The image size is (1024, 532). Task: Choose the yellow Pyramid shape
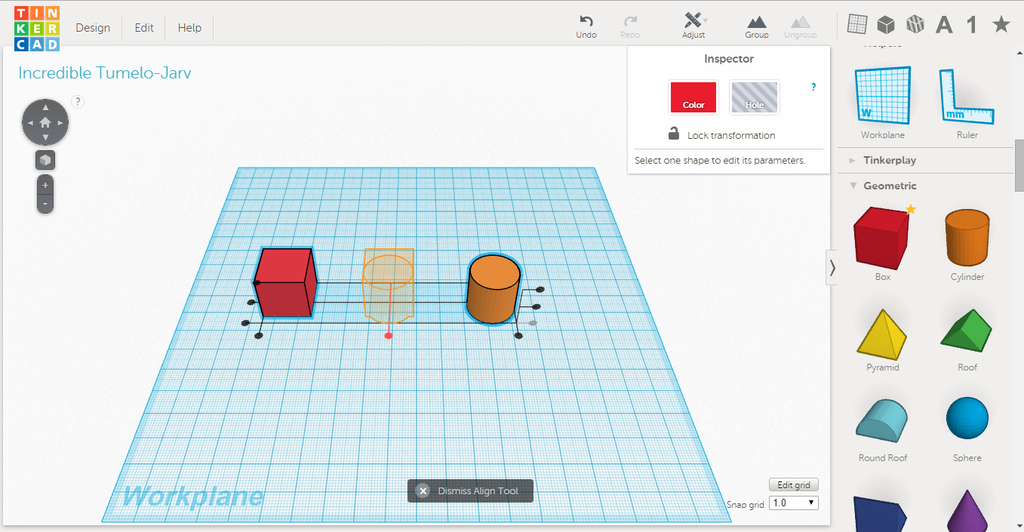pyautogui.click(x=882, y=339)
